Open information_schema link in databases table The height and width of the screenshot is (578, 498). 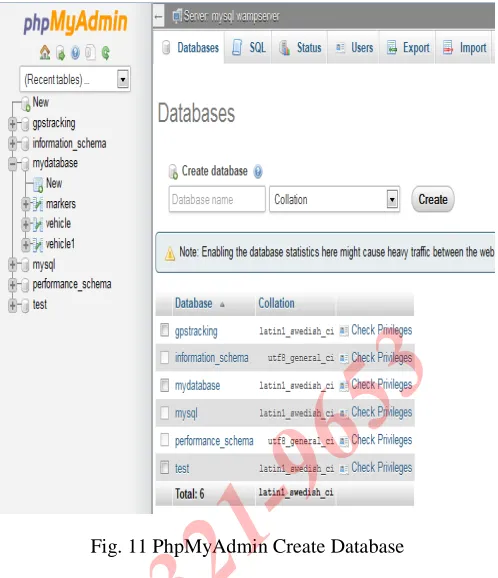212,358
